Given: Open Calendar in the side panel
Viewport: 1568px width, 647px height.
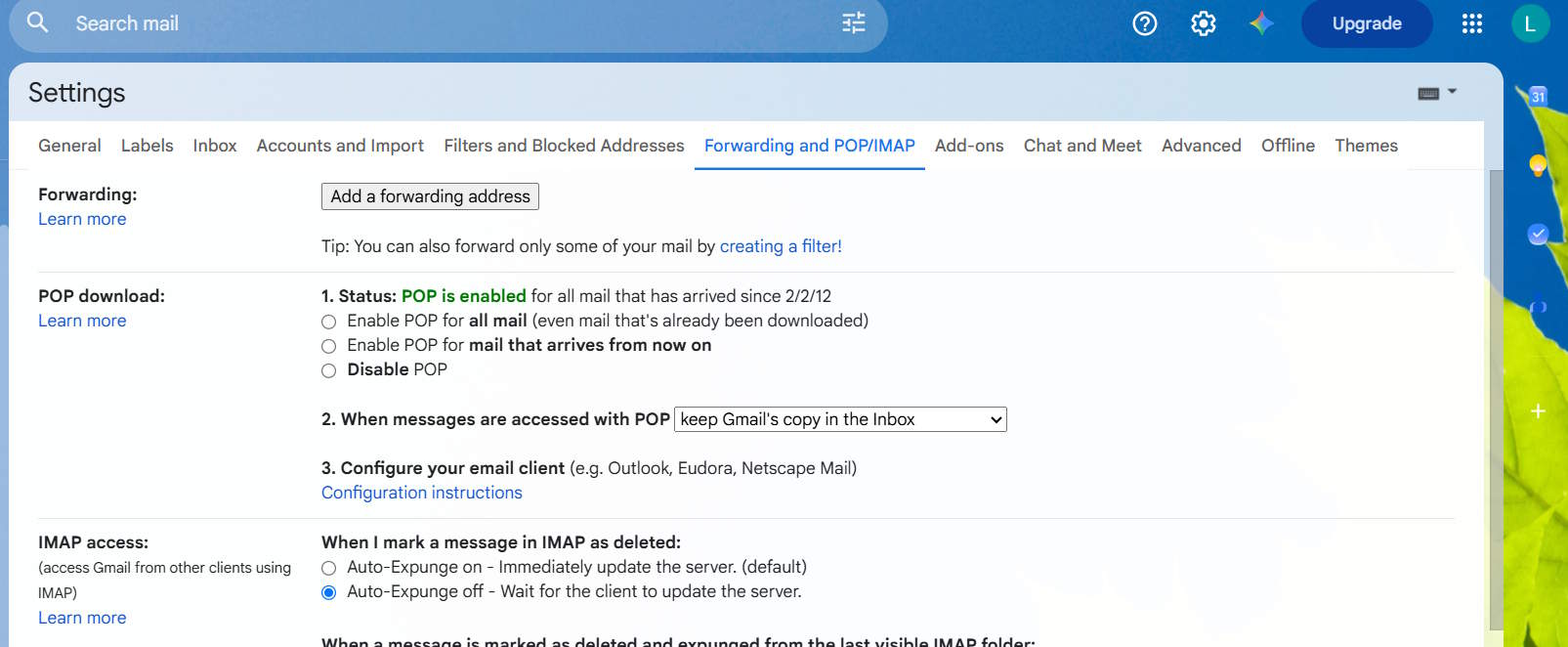Looking at the screenshot, I should pyautogui.click(x=1538, y=96).
